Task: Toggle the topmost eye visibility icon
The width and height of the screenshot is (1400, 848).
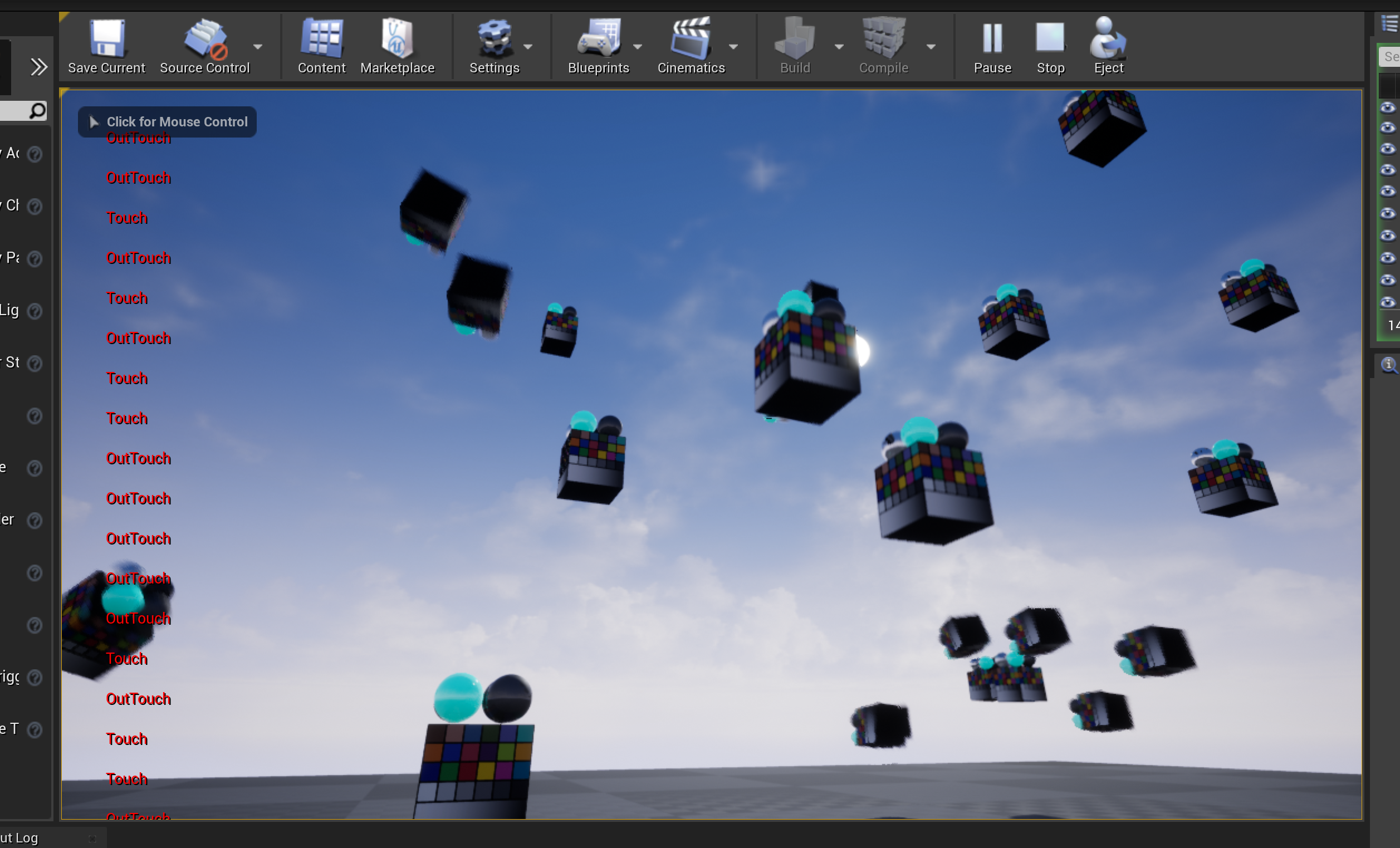Action: 1388,107
